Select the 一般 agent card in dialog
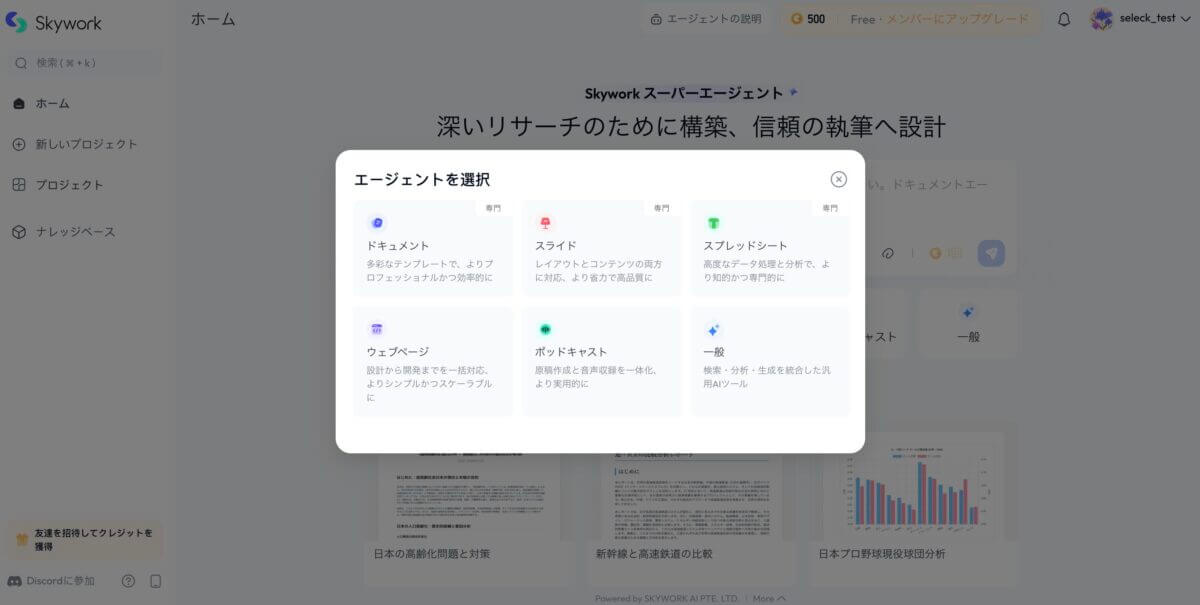This screenshot has height=605, width=1200. point(770,362)
